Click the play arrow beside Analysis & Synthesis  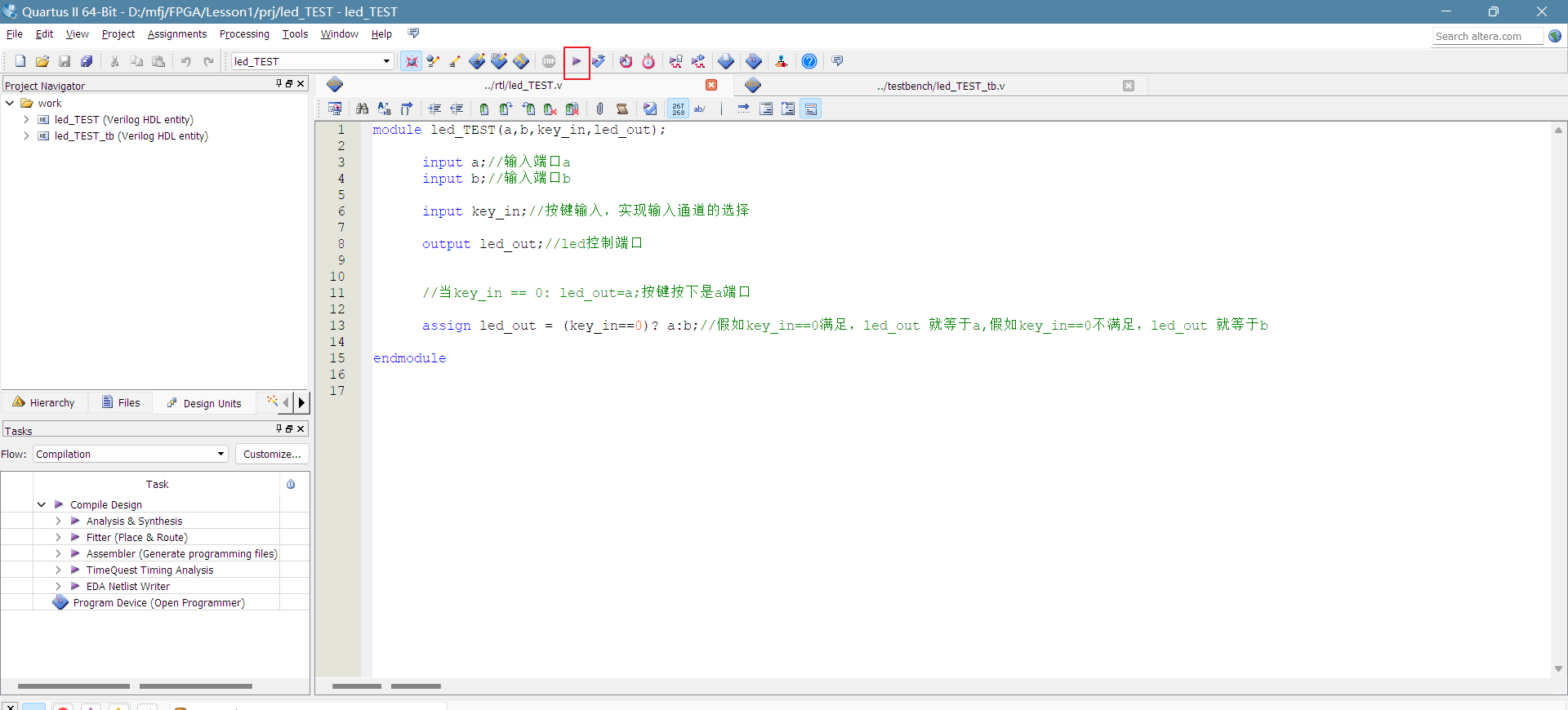point(75,521)
